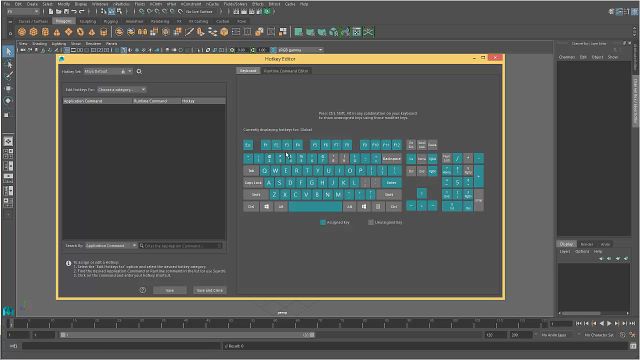Click go to start of playback range
Viewport: 640px width, 360px height.
click(578, 323)
